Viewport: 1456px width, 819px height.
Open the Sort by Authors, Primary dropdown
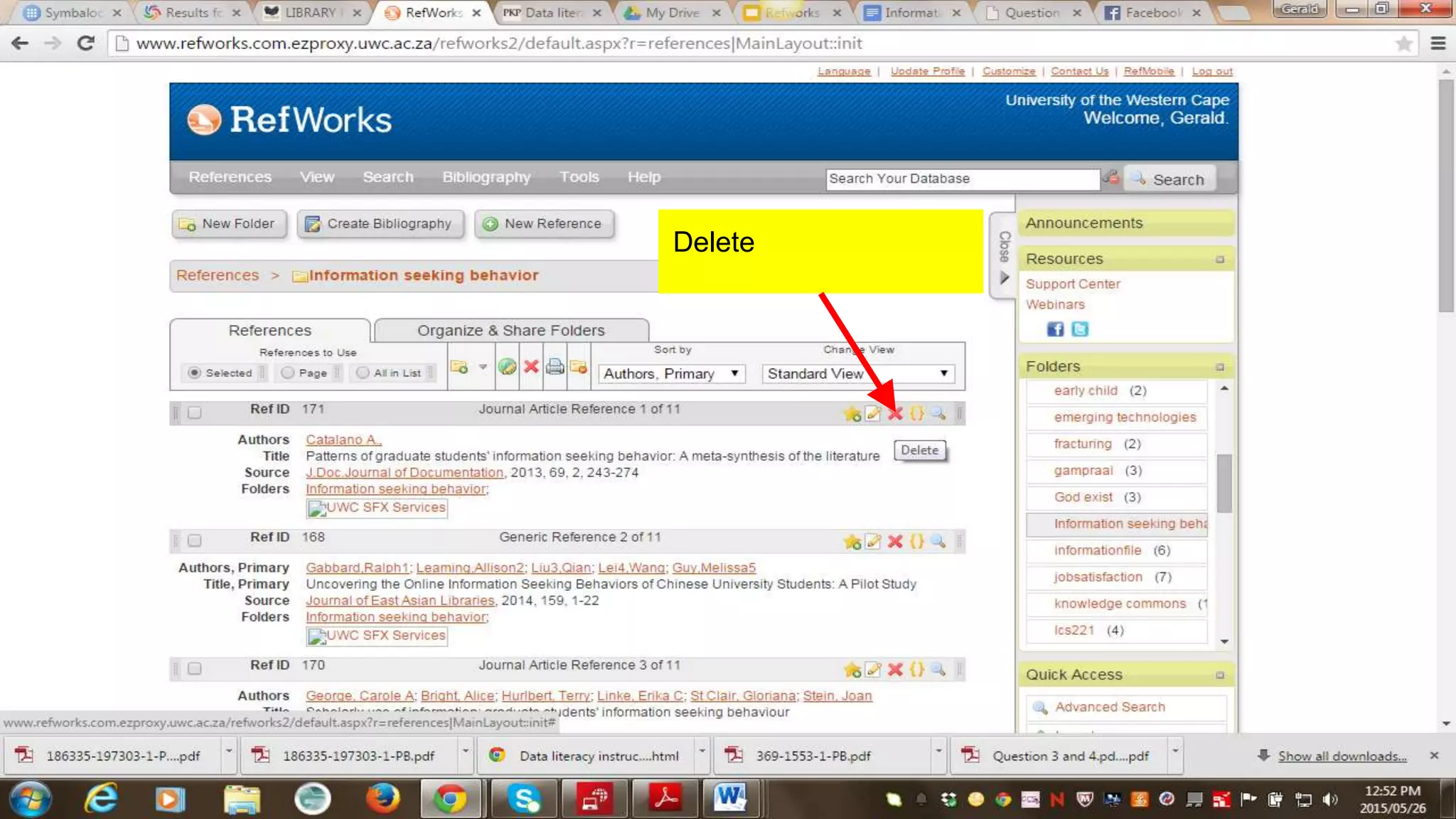pos(671,374)
